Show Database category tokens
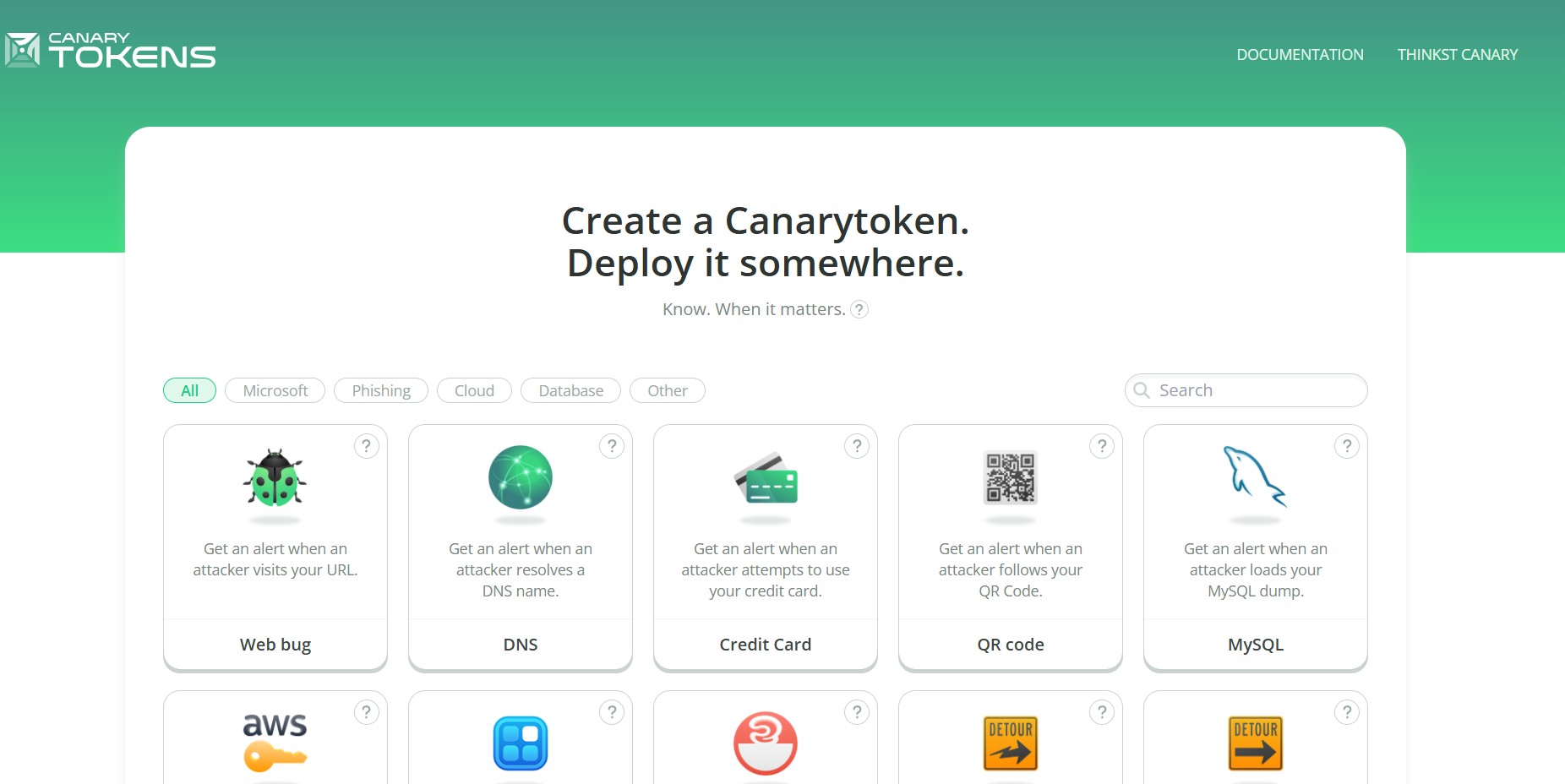This screenshot has width=1565, height=784. coord(570,390)
